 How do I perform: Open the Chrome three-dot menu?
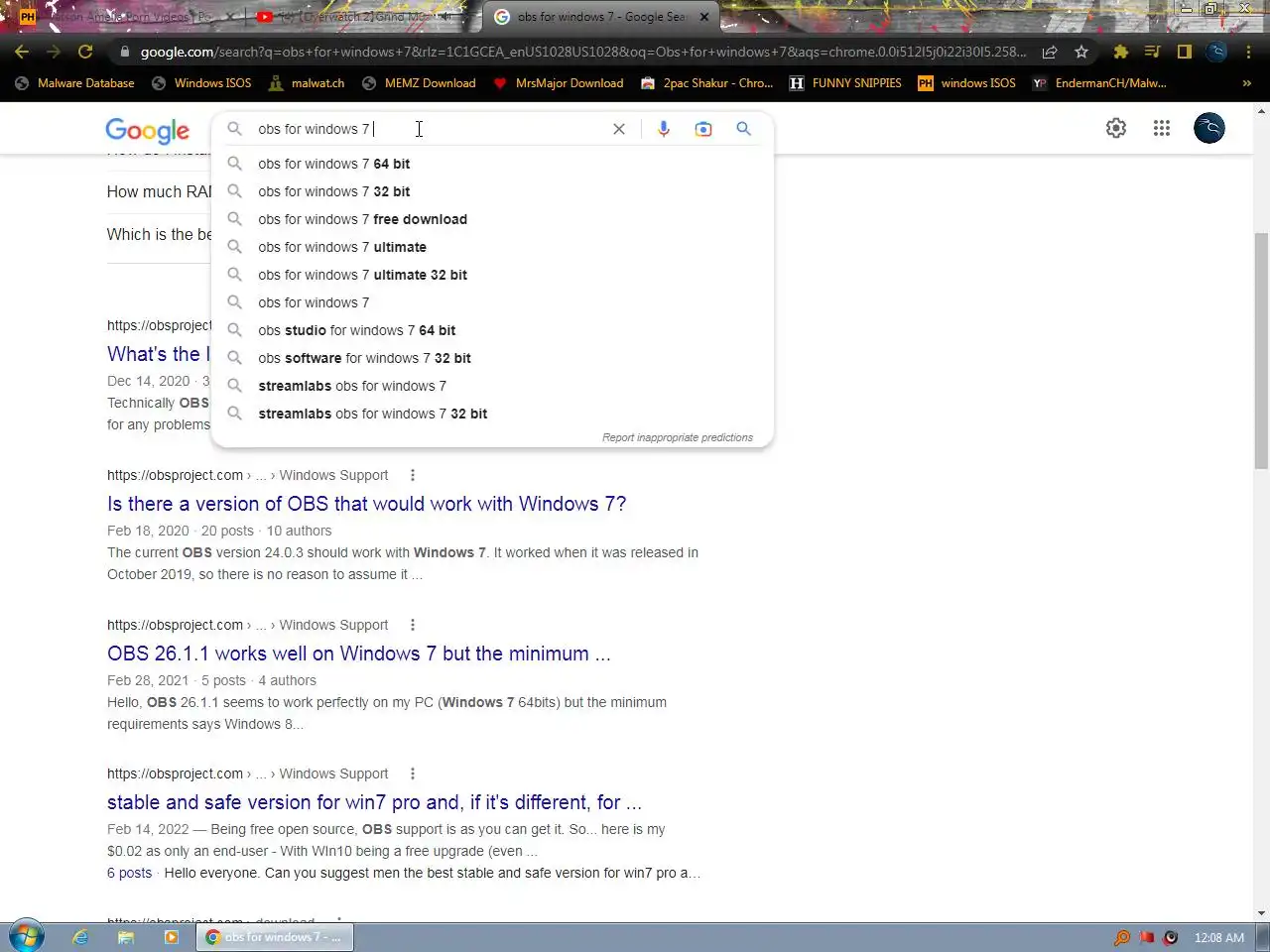point(1249,52)
